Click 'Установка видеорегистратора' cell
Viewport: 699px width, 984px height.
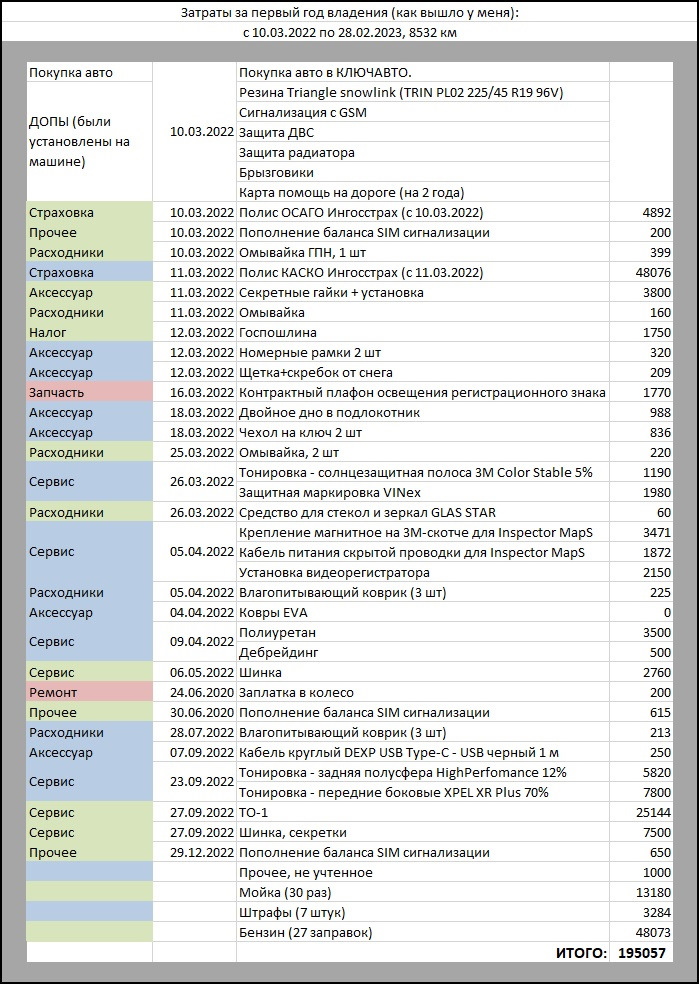click(423, 573)
